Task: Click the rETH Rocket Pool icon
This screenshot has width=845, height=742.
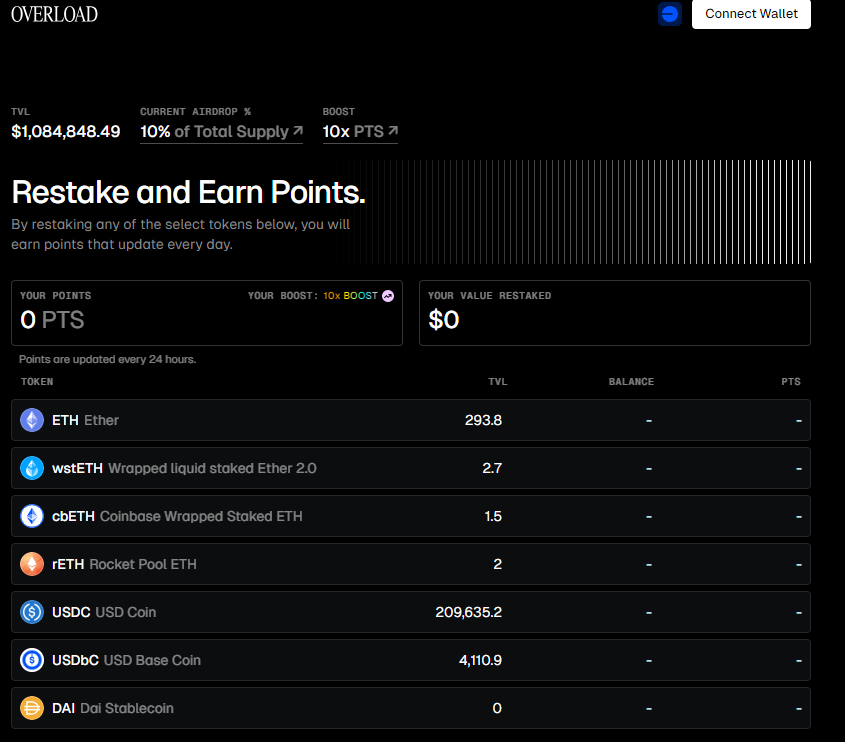Action: (32, 564)
